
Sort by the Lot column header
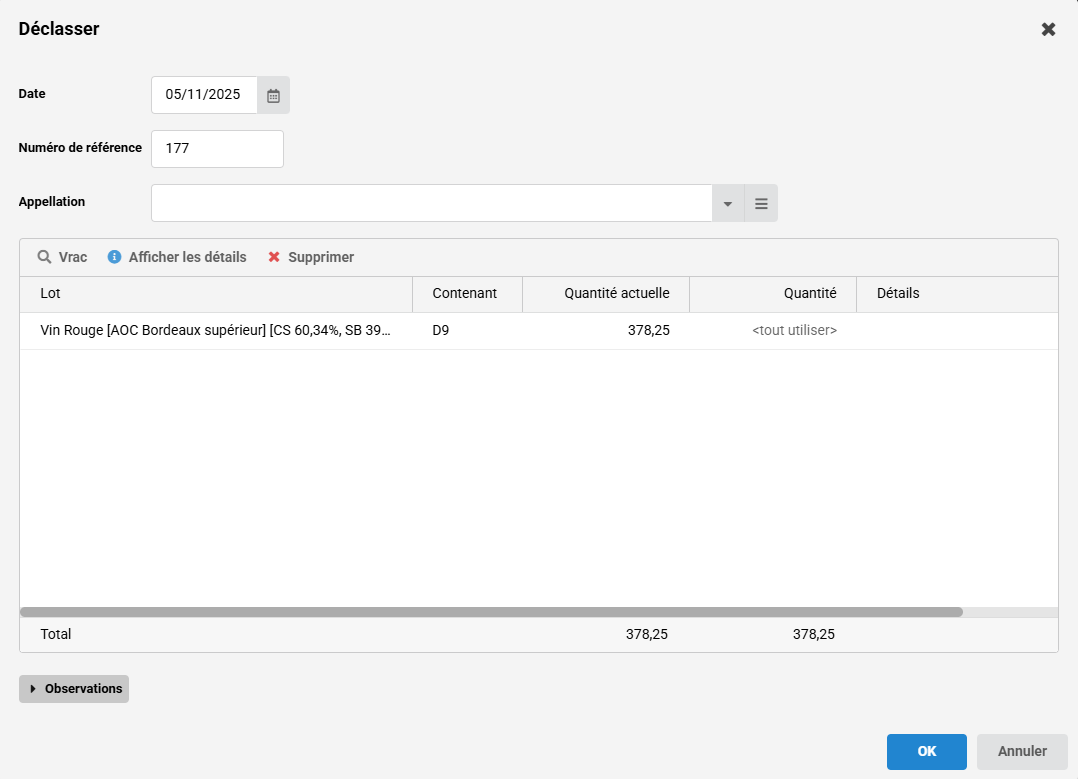216,294
